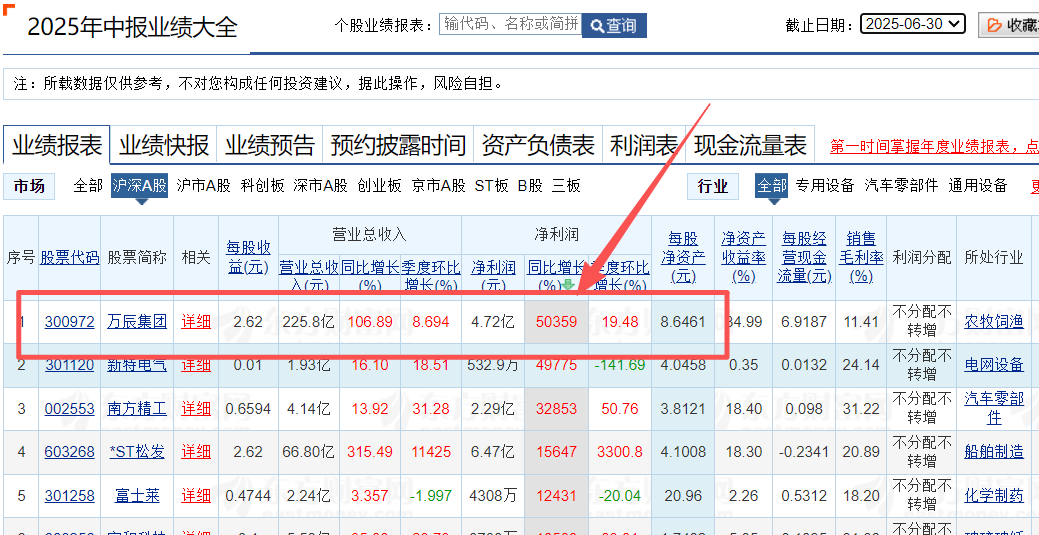Click the 20.96 net asset per share cell
The image size is (1039, 535).
(x=683, y=495)
